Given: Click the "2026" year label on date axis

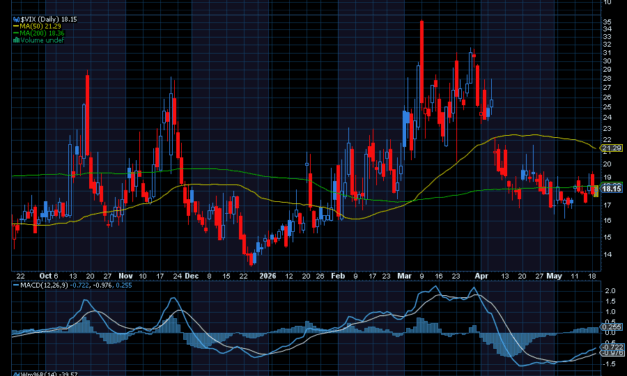Looking at the screenshot, I should 268,276.
